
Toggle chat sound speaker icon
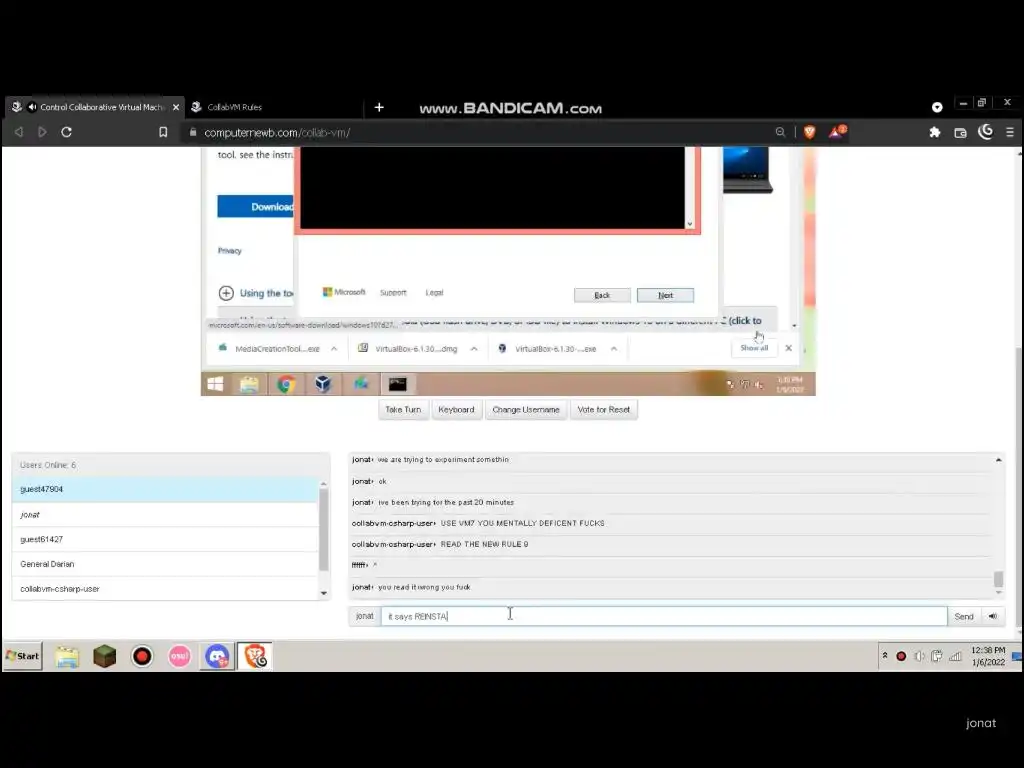(993, 616)
